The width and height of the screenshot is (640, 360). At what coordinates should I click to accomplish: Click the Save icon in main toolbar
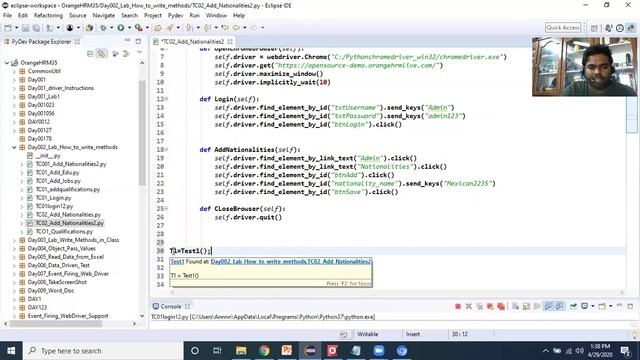[x=25, y=28]
